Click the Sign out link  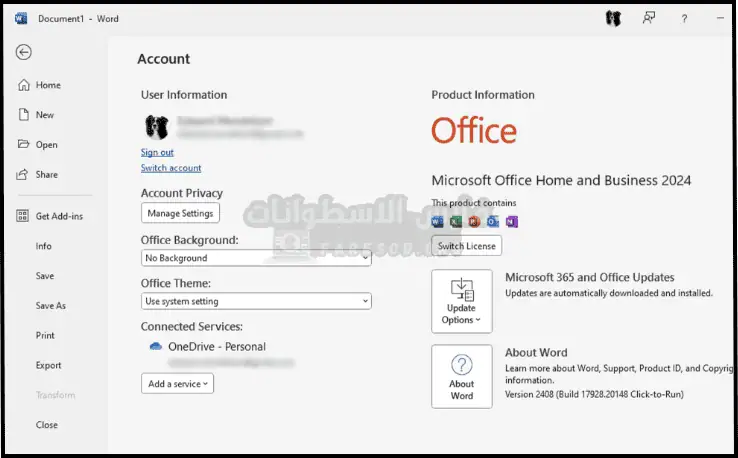[157, 152]
